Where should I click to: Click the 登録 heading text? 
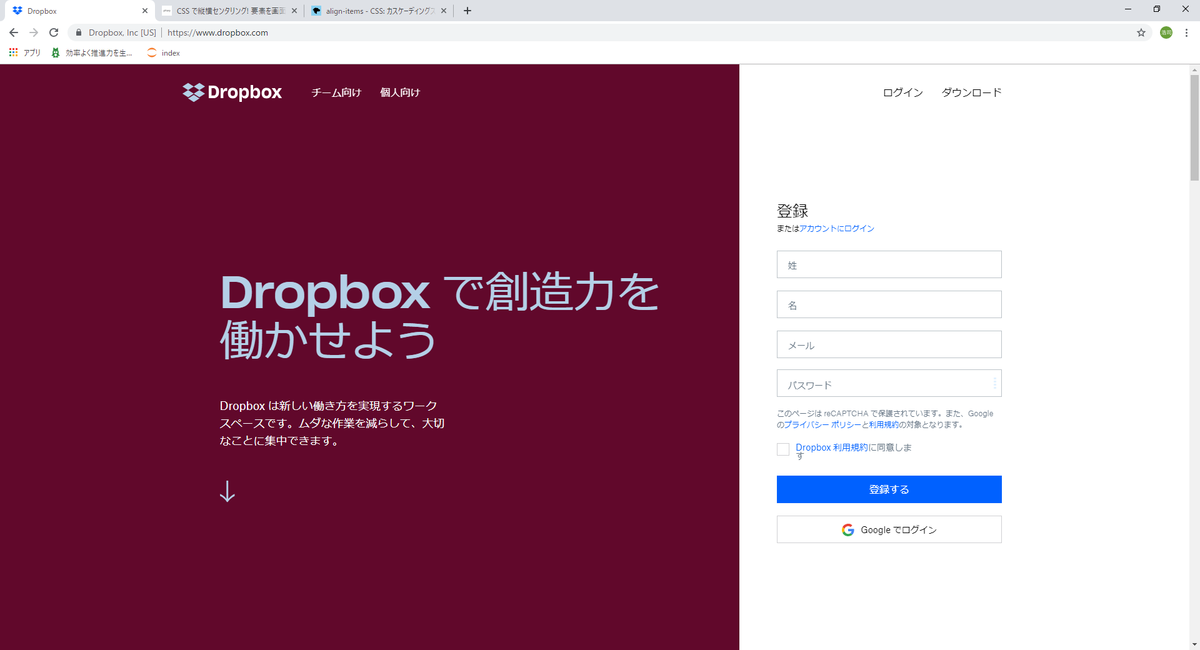tap(792, 211)
